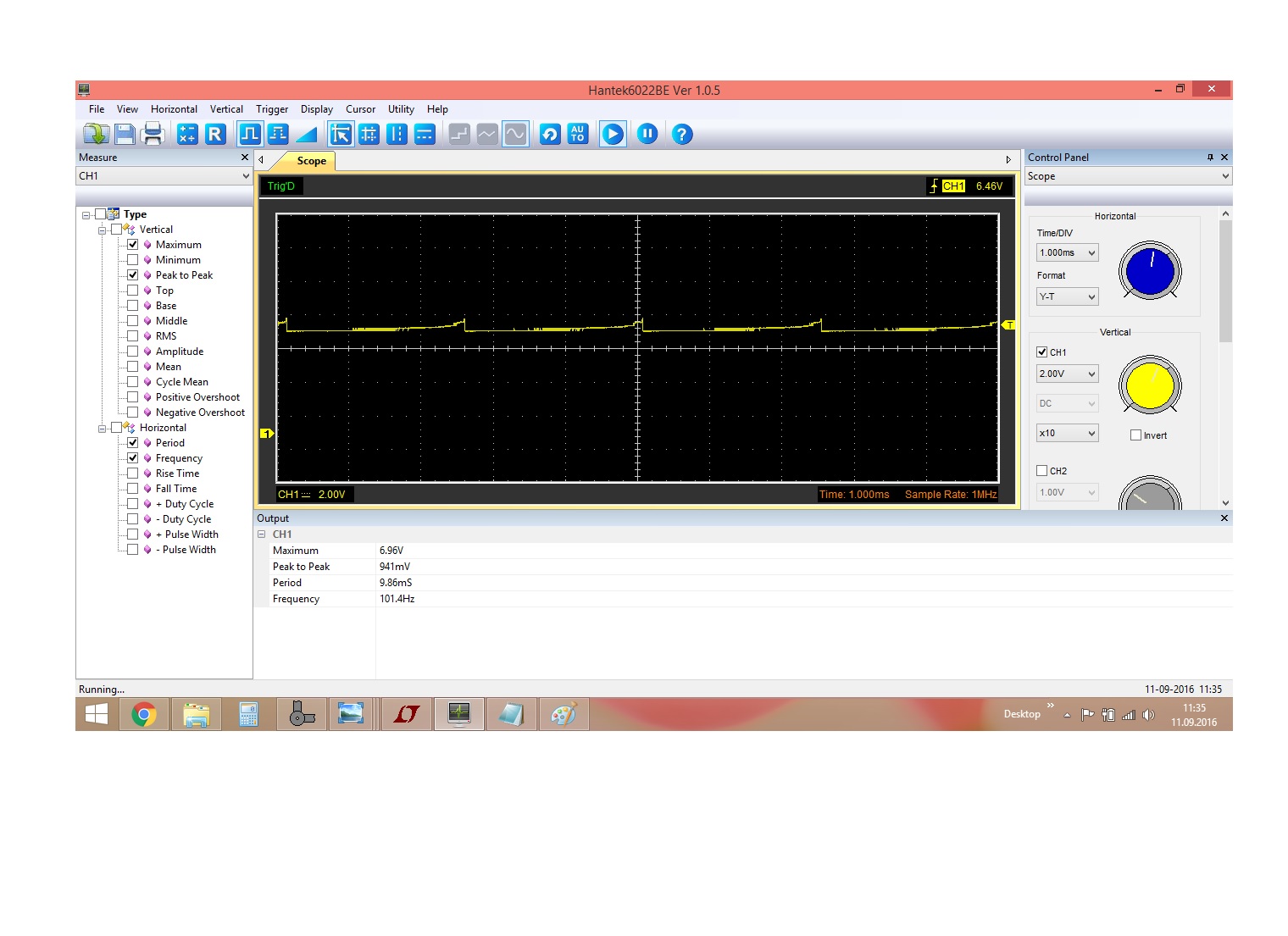This screenshot has height=936, width=1288.
Task: Select the dotted pulse waveform icon
Action: click(278, 134)
